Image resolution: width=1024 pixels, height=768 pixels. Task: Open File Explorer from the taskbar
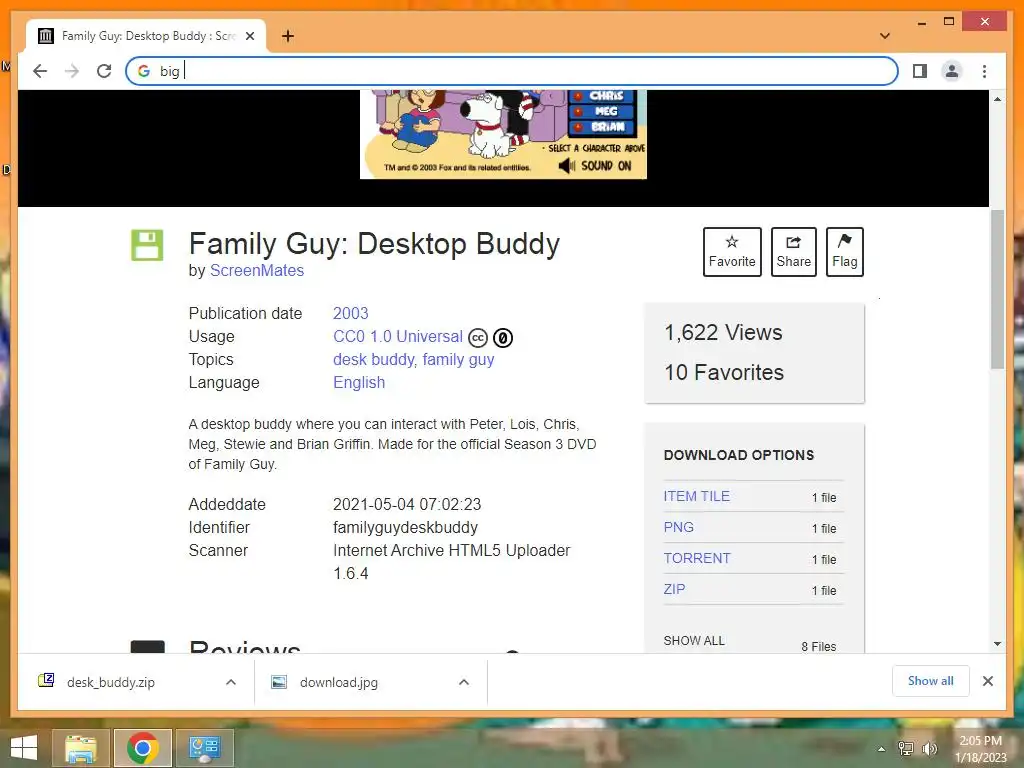(80, 748)
